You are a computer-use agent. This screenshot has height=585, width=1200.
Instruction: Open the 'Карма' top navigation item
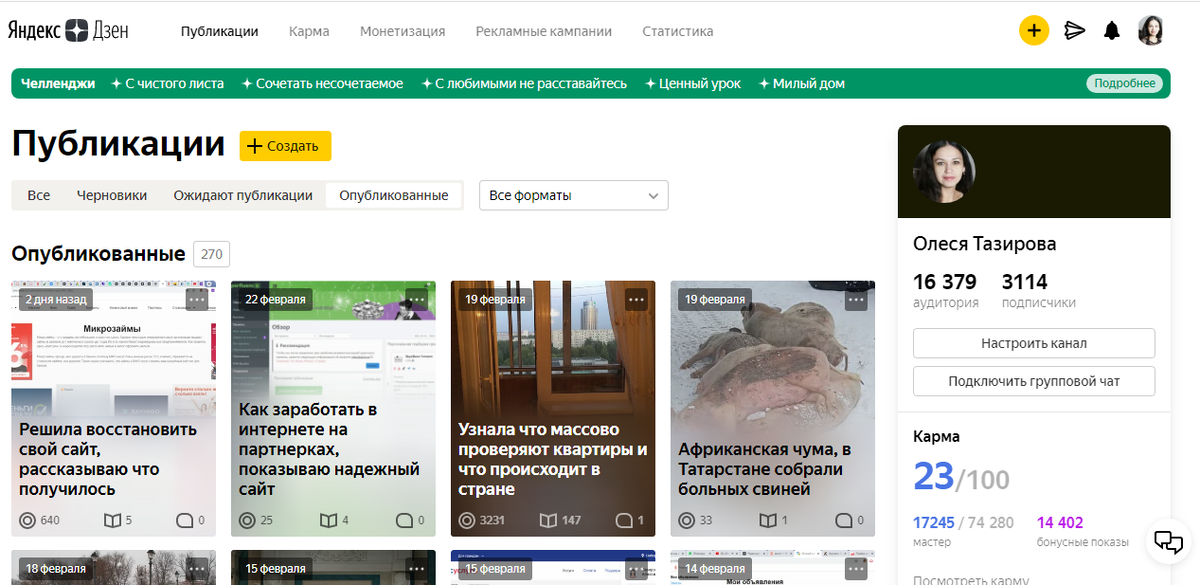click(309, 31)
